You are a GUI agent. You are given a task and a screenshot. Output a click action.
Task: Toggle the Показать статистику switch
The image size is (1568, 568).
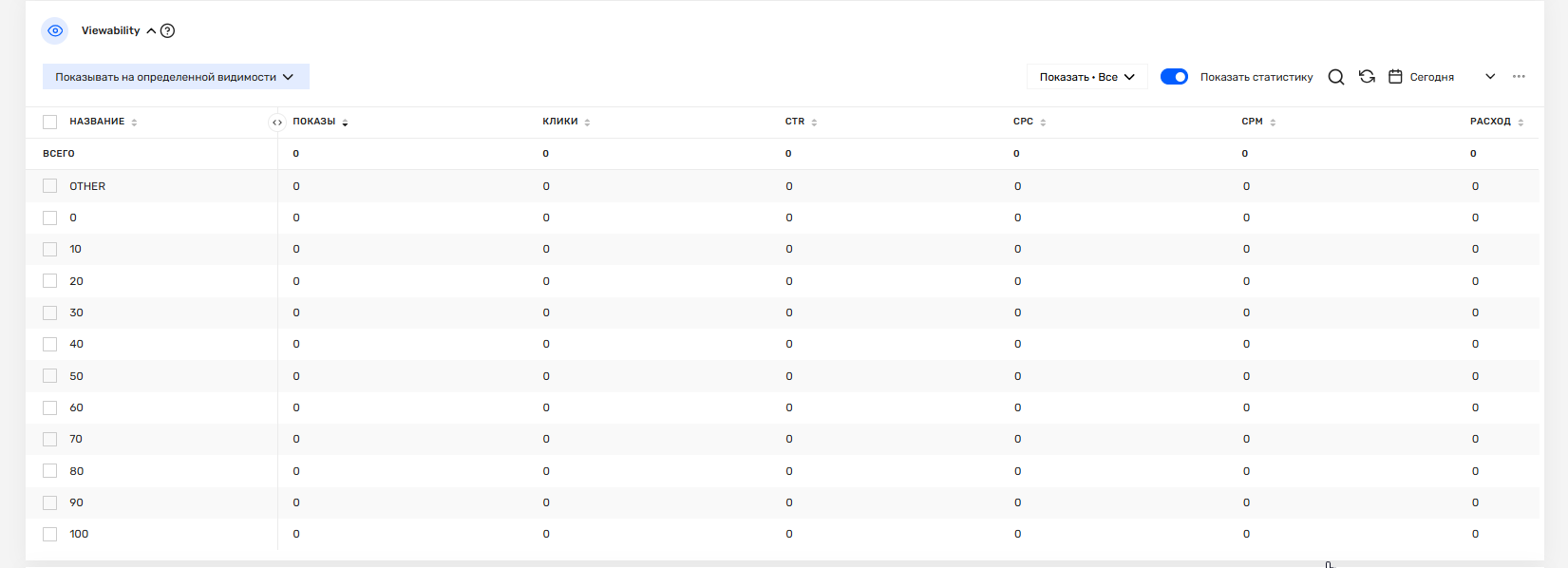coord(1174,77)
